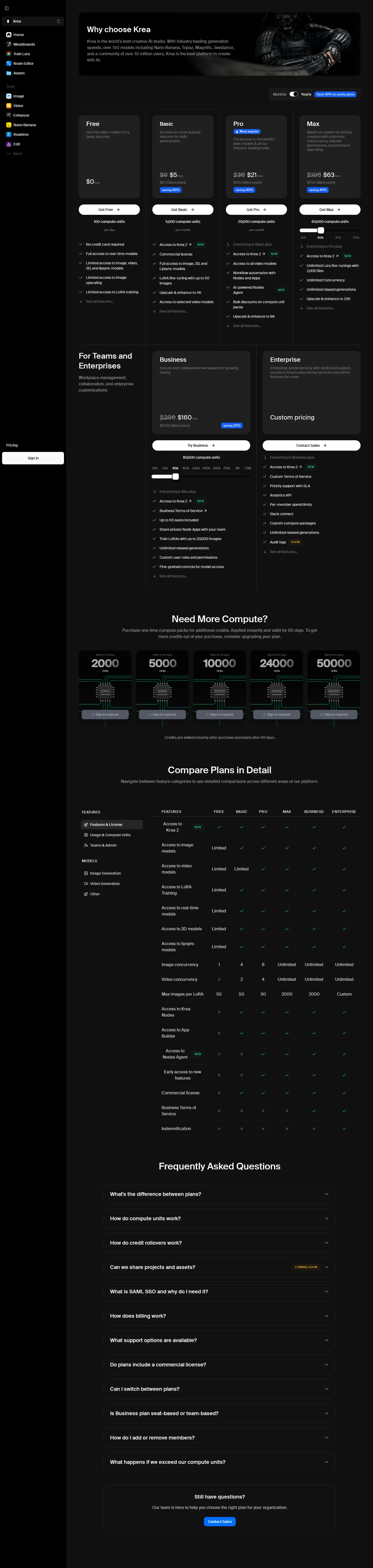The width and height of the screenshot is (373, 1568).
Task: Expand FAQ 'Can we share projects and assets?'
Action: 219,1267
